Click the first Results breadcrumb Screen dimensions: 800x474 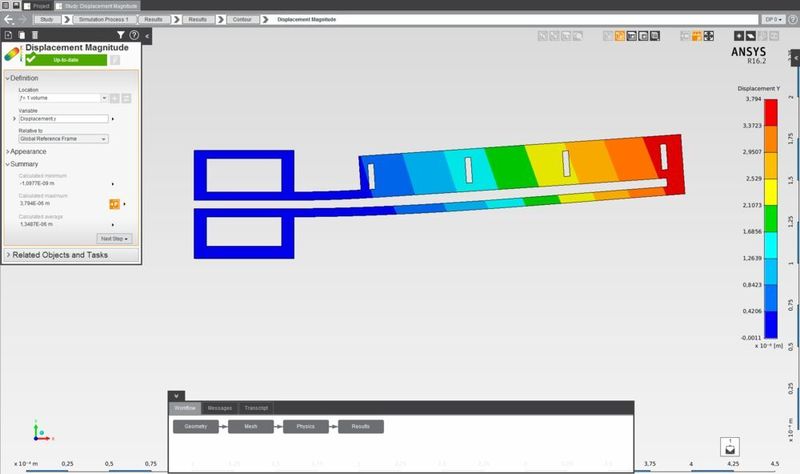153,19
